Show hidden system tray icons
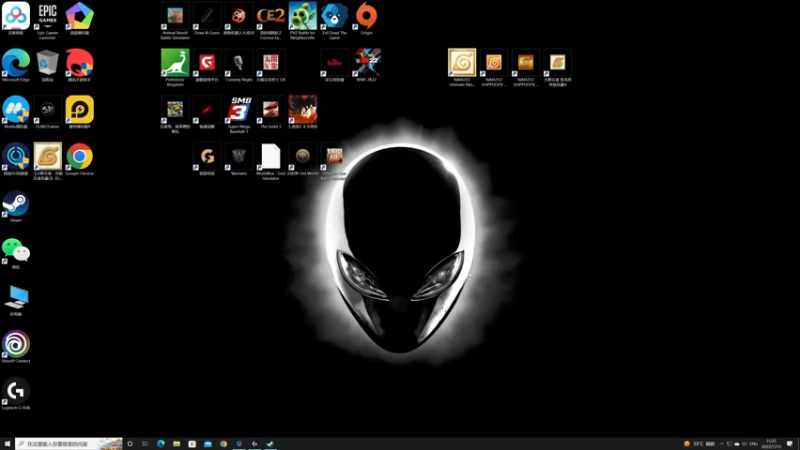The width and height of the screenshot is (800, 450). (721, 444)
